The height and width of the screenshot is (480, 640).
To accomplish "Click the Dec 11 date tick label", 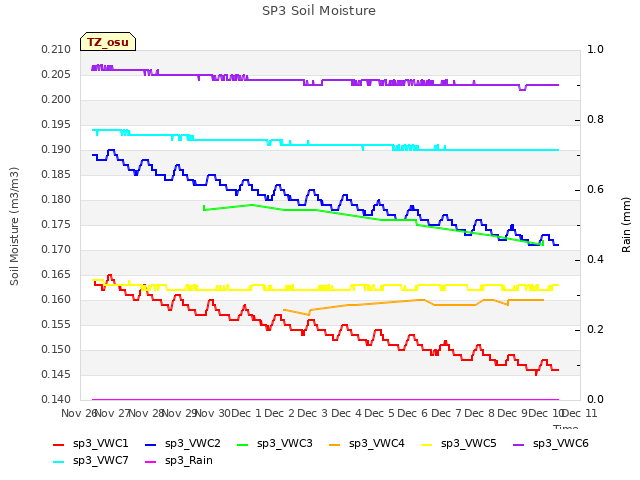I will (580, 413).
